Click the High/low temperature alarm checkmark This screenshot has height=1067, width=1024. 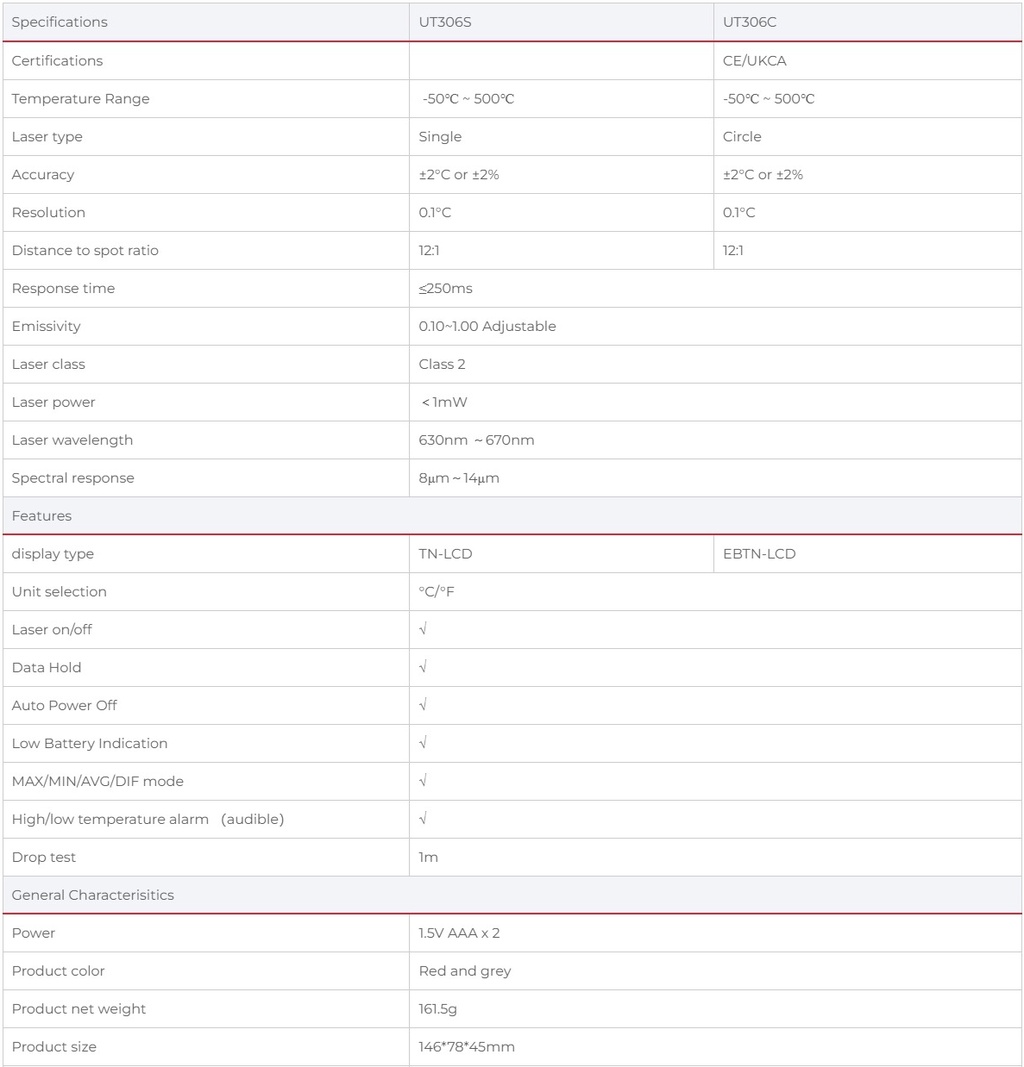point(423,819)
